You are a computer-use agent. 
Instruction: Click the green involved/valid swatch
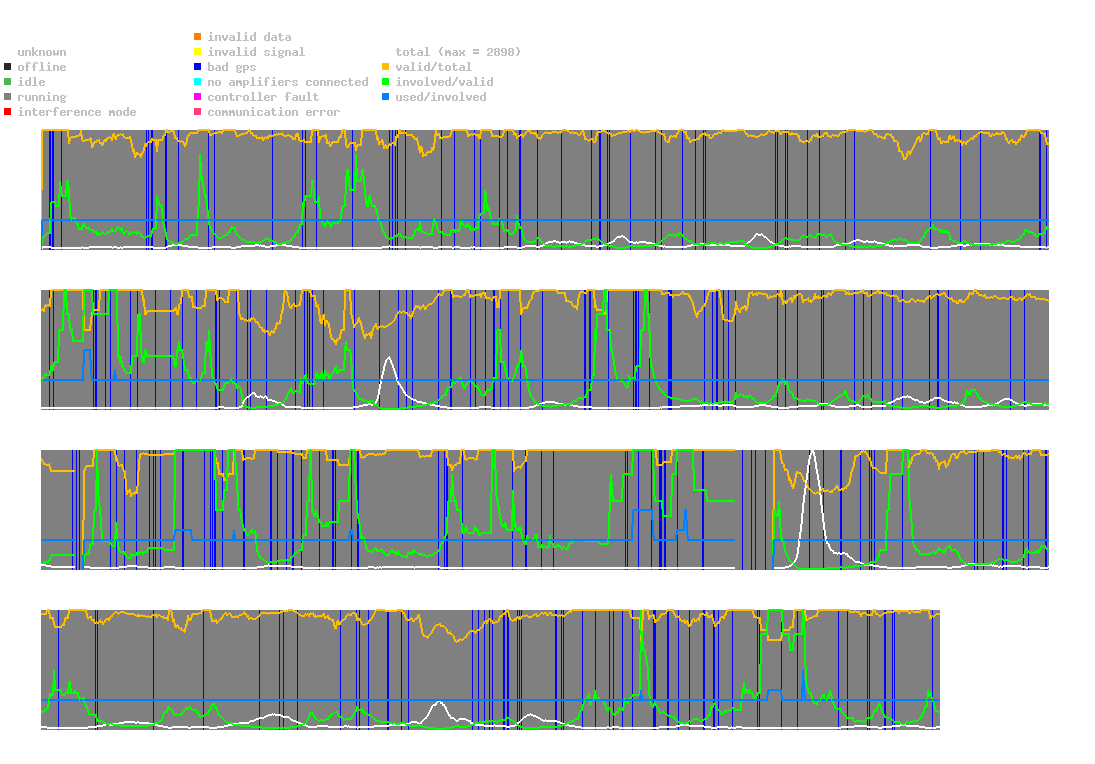(385, 82)
